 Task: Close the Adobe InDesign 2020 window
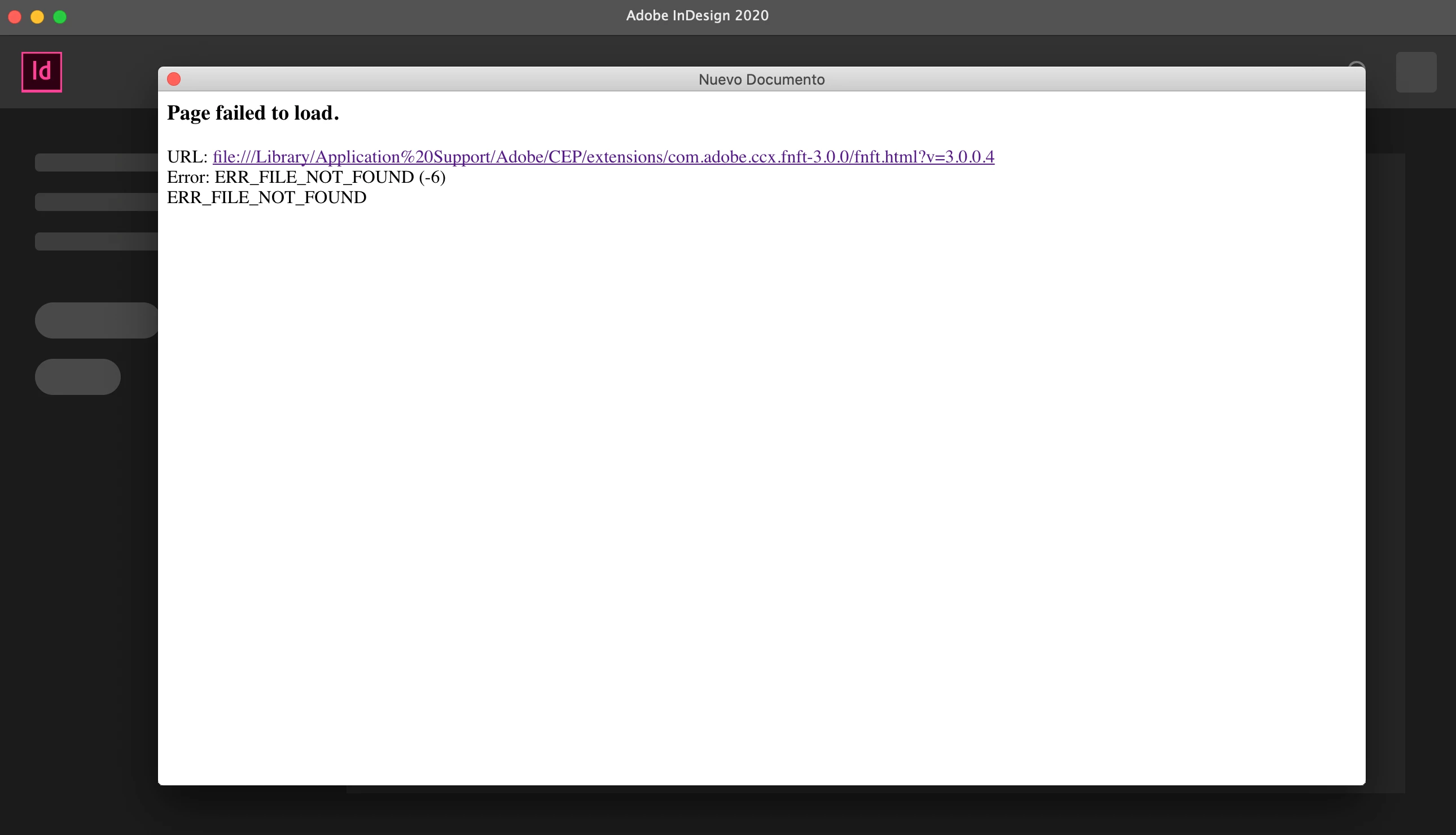point(15,16)
